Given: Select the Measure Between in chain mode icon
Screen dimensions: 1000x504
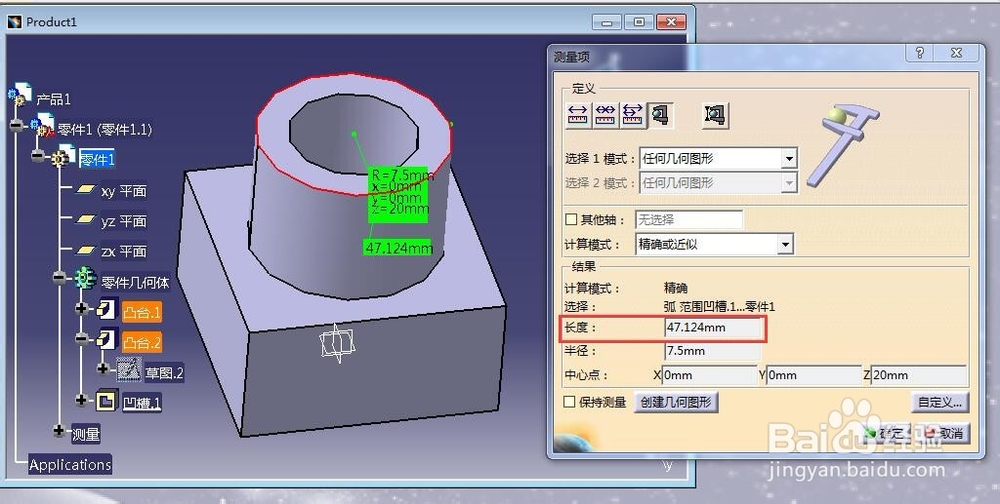Looking at the screenshot, I should click(x=605, y=115).
